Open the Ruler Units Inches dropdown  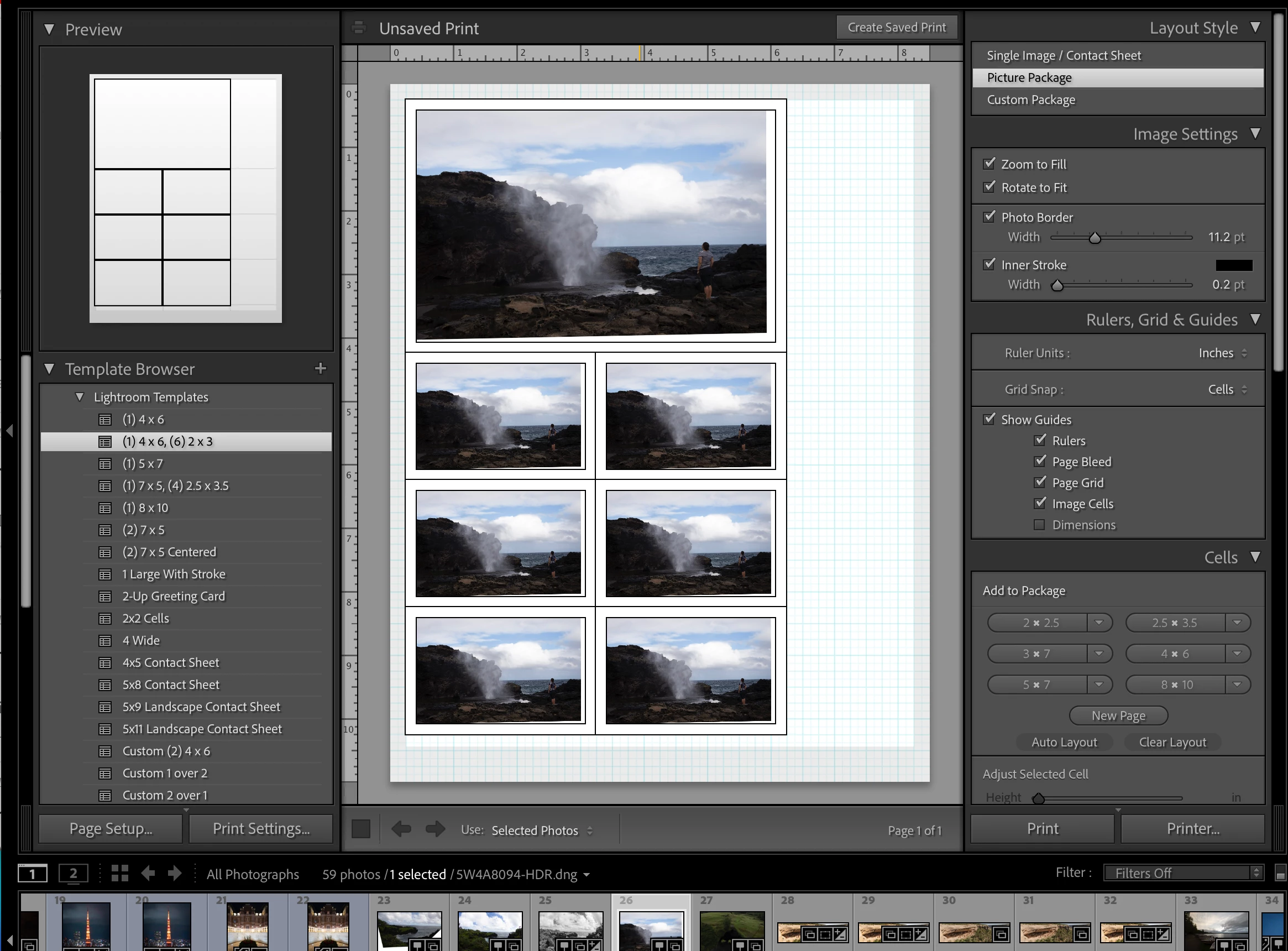point(1222,353)
